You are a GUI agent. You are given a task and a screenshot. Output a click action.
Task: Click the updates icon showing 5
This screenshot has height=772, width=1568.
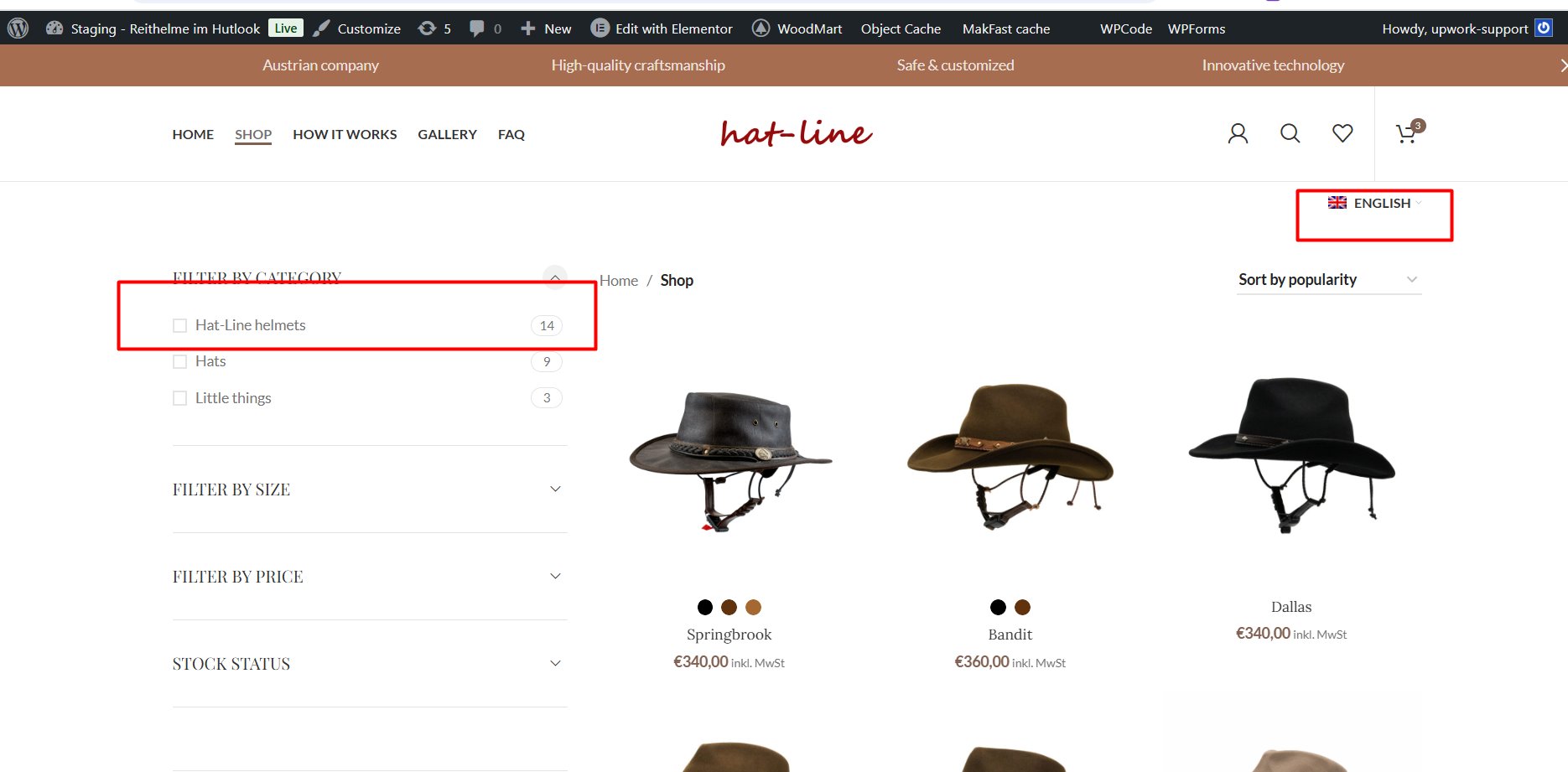[x=435, y=28]
